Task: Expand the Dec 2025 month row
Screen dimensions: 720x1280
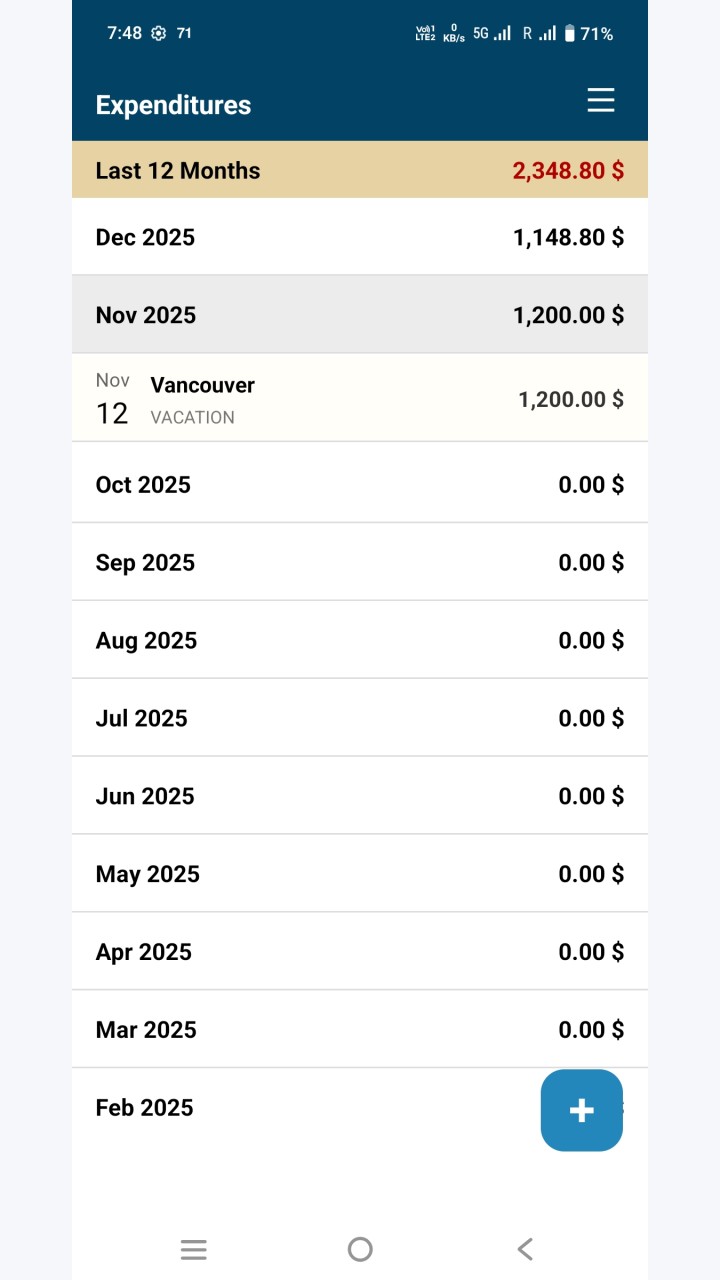Action: (360, 237)
